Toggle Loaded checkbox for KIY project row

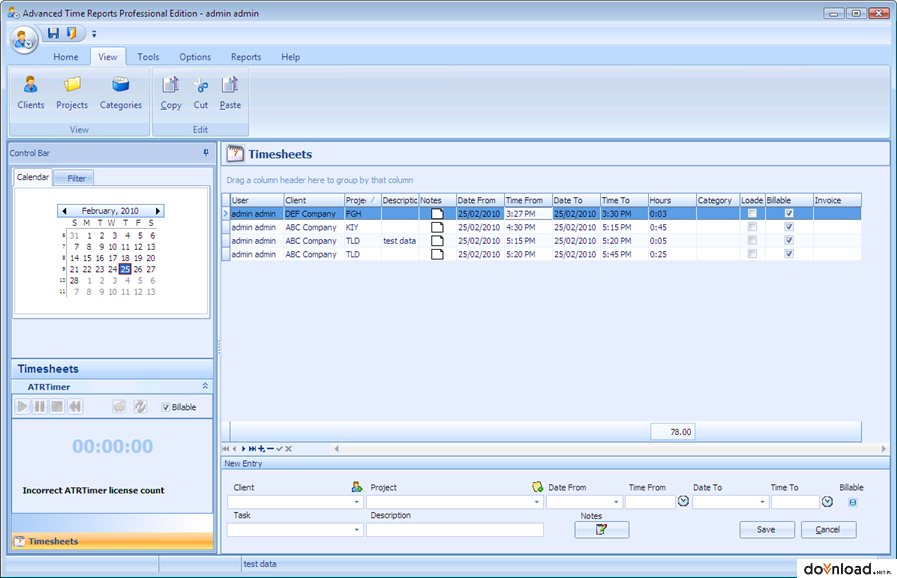[x=752, y=227]
